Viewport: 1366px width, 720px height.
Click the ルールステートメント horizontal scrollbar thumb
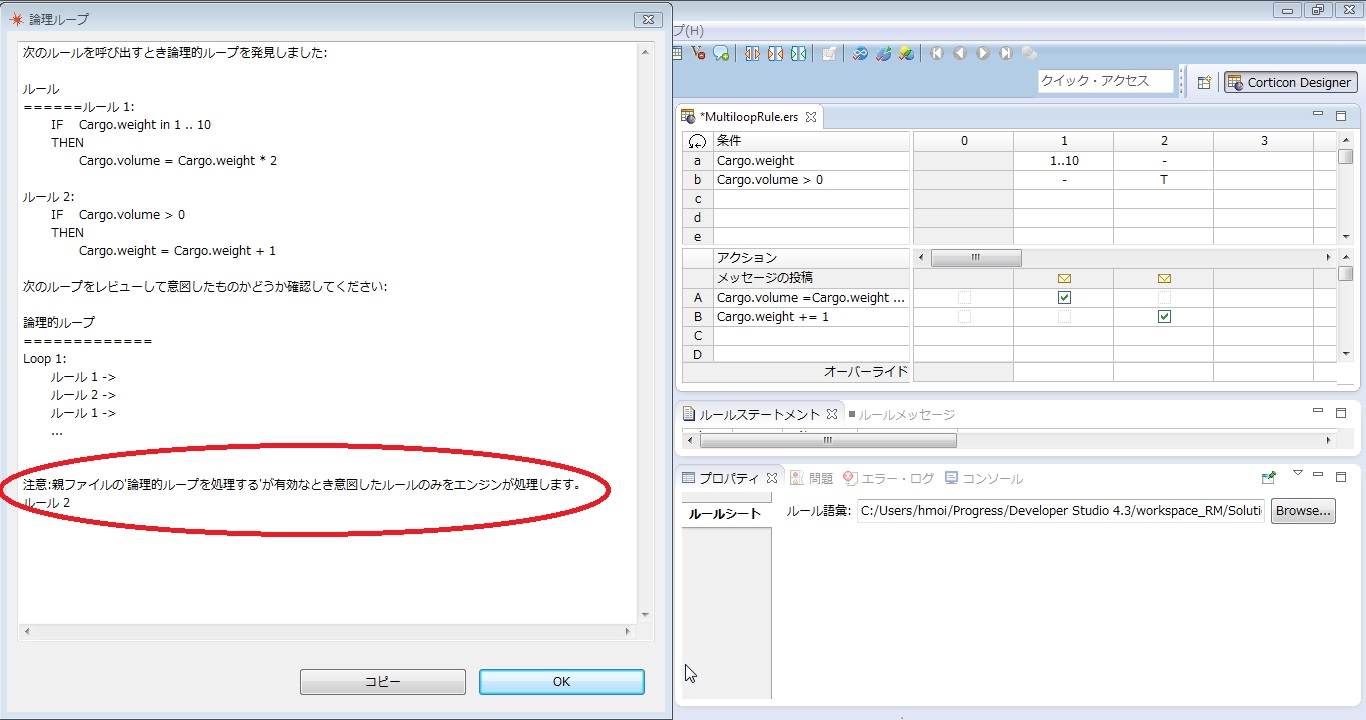(x=828, y=440)
